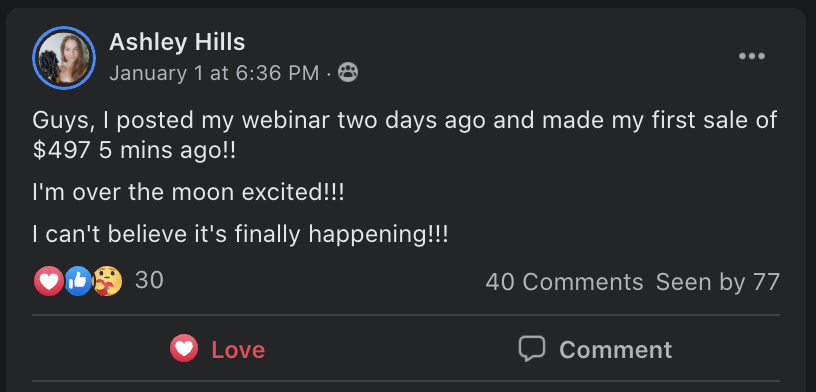Screen dimensions: 816x392
Task: Click the red heart reaction icon in summary
Action: (x=48, y=282)
